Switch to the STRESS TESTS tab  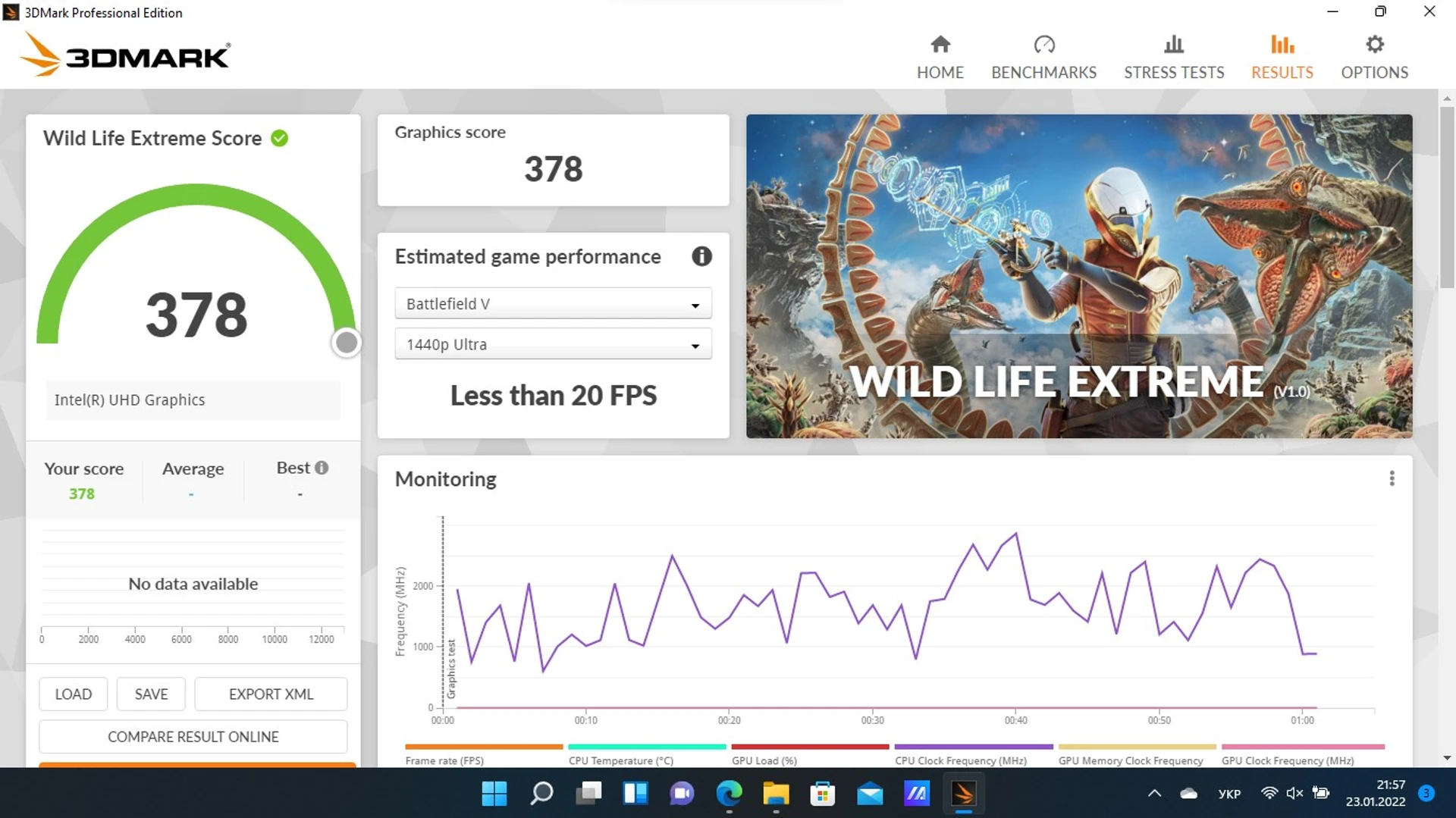[1173, 58]
